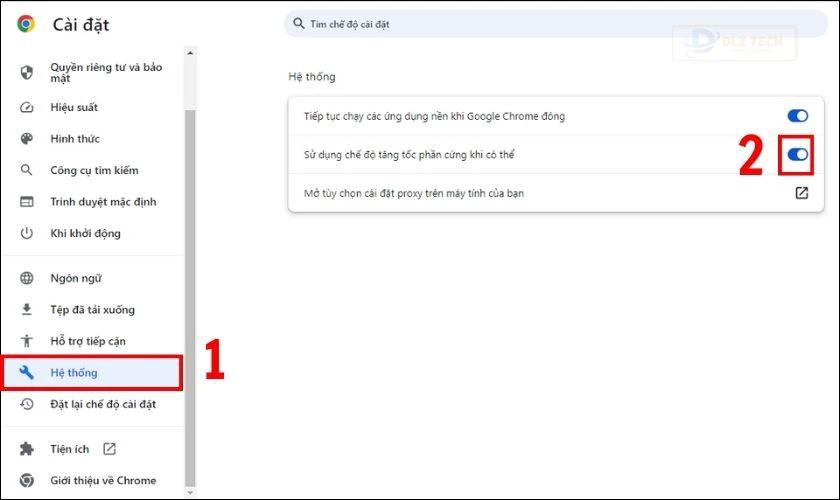Click the wrench icon for Hệ thống
840x500 pixels.
click(27, 372)
